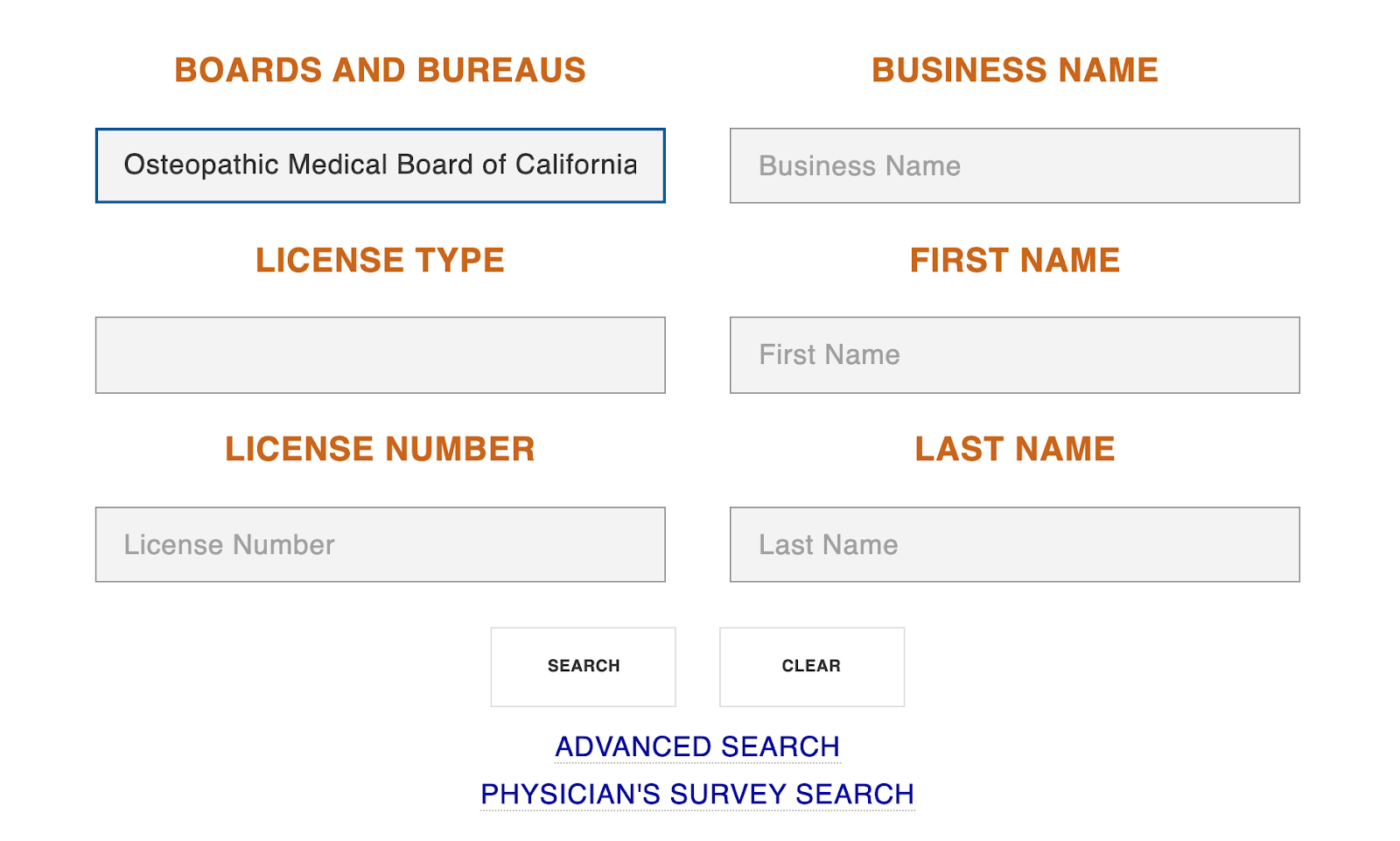Image resolution: width=1400 pixels, height=841 pixels.
Task: Expand the License Type dropdown
Action: click(380, 355)
